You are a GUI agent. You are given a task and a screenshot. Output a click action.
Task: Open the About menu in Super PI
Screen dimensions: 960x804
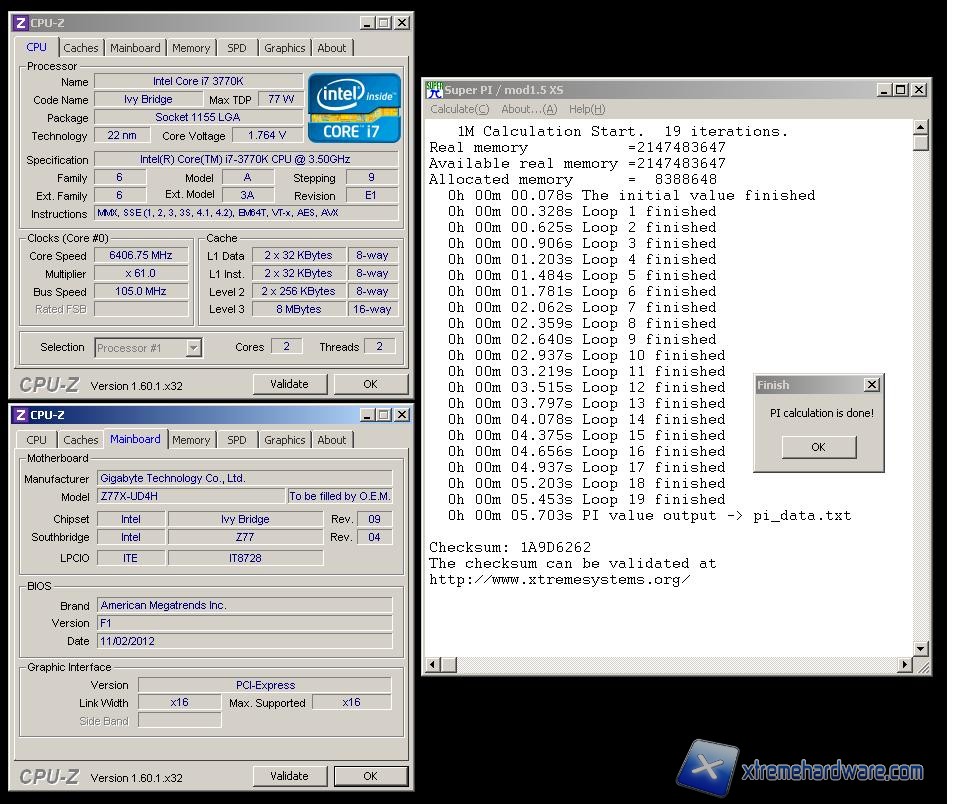(528, 109)
